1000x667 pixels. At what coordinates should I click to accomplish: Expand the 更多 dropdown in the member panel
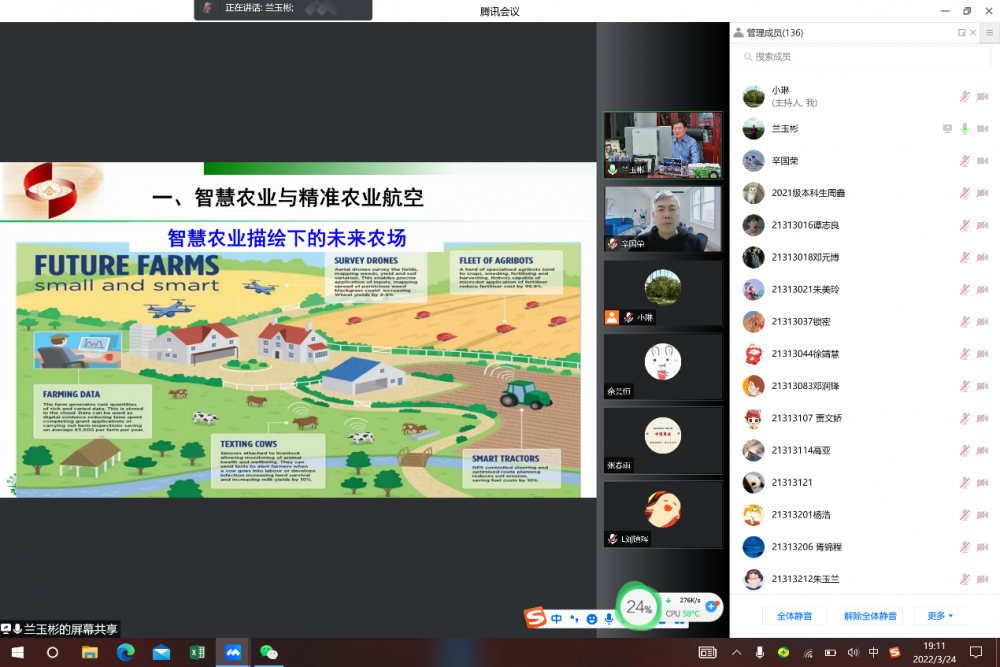click(x=940, y=615)
